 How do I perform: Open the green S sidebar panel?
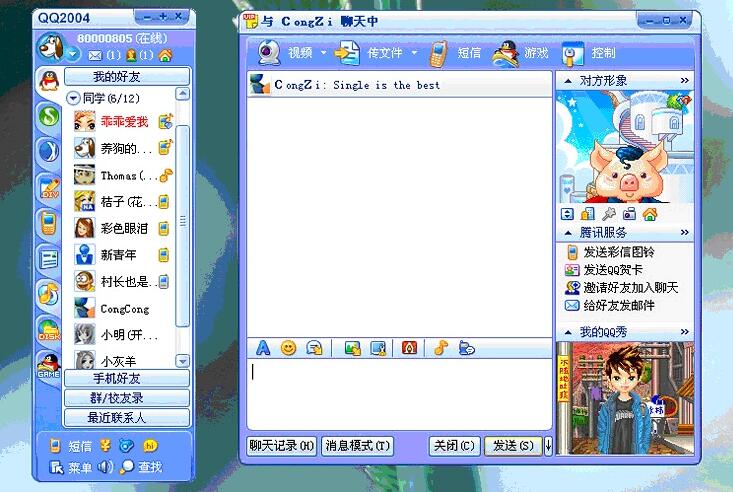[x=49, y=116]
